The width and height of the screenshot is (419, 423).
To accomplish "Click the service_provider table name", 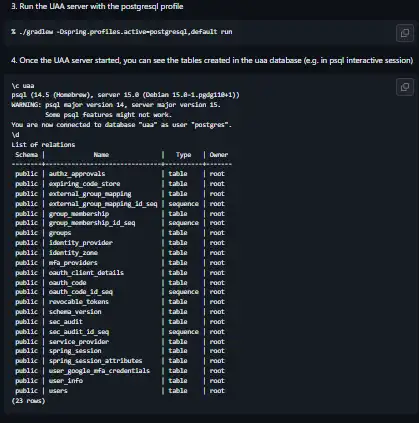I will click(79, 342).
